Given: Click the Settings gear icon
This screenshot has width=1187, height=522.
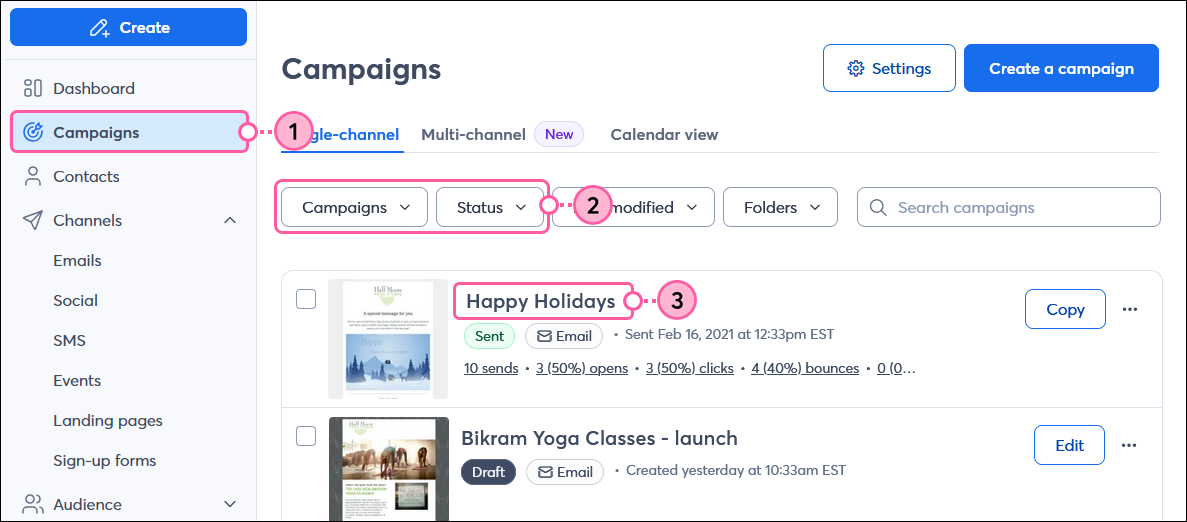Looking at the screenshot, I should coord(855,69).
